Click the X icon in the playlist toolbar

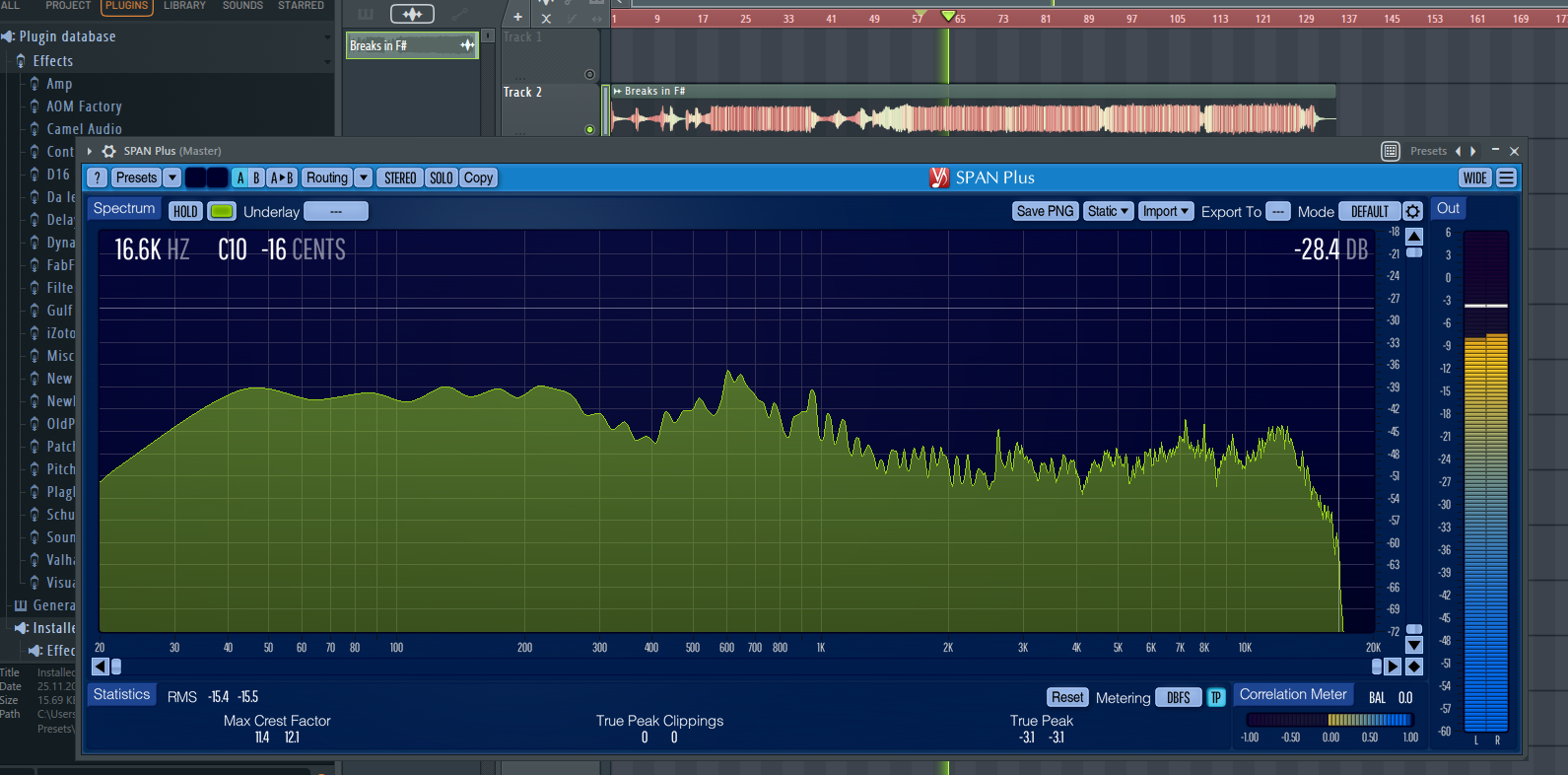pyautogui.click(x=546, y=18)
